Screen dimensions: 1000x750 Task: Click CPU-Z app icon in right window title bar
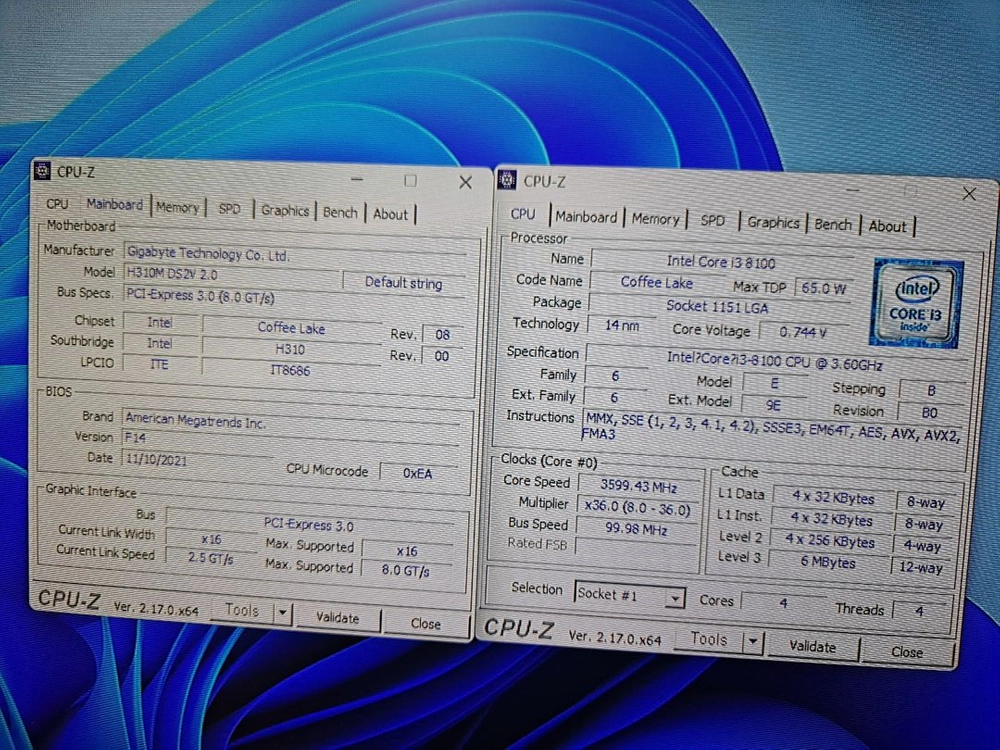[x=508, y=180]
